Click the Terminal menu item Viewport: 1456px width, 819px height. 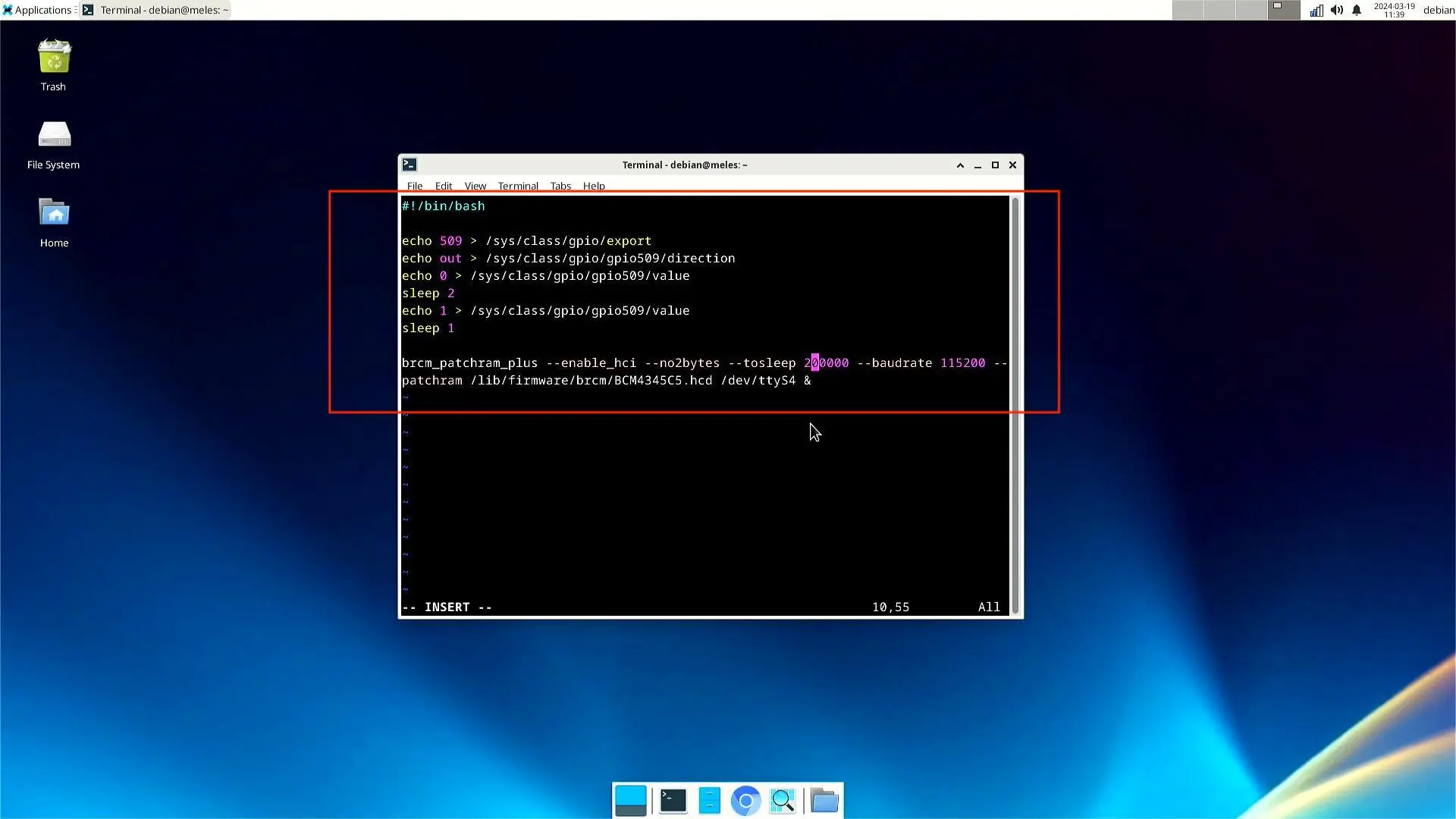pos(518,186)
